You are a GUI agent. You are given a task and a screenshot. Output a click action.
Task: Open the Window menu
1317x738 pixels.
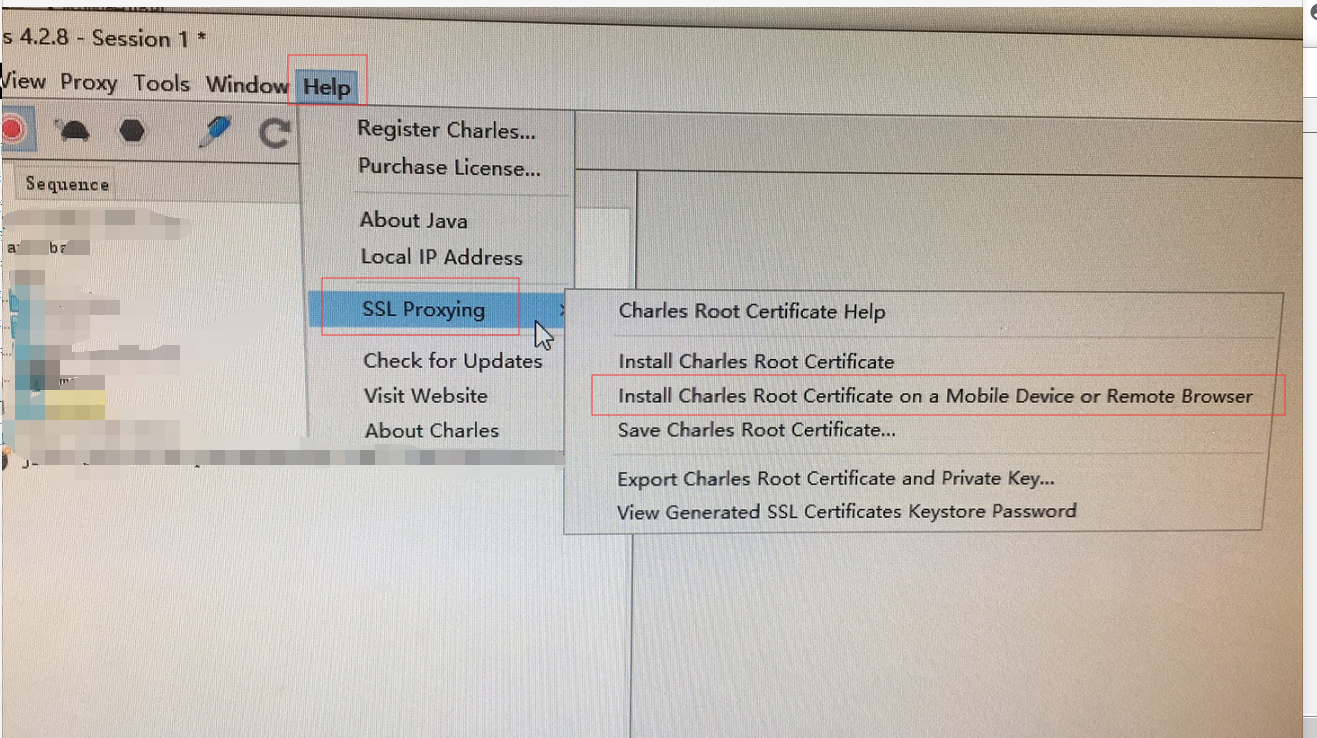click(x=247, y=86)
